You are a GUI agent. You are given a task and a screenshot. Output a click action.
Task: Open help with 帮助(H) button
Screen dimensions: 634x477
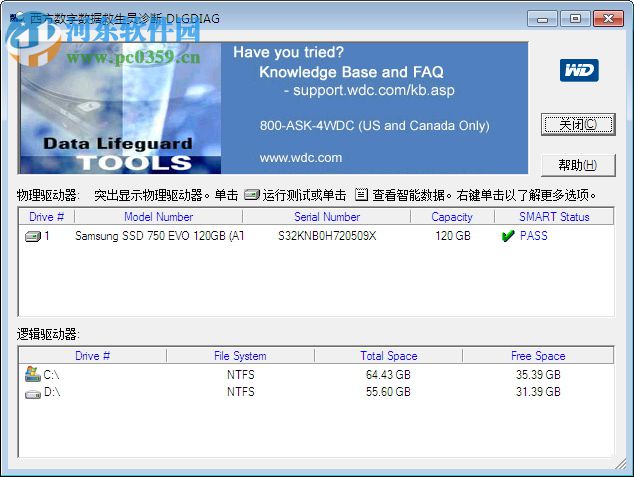578,165
